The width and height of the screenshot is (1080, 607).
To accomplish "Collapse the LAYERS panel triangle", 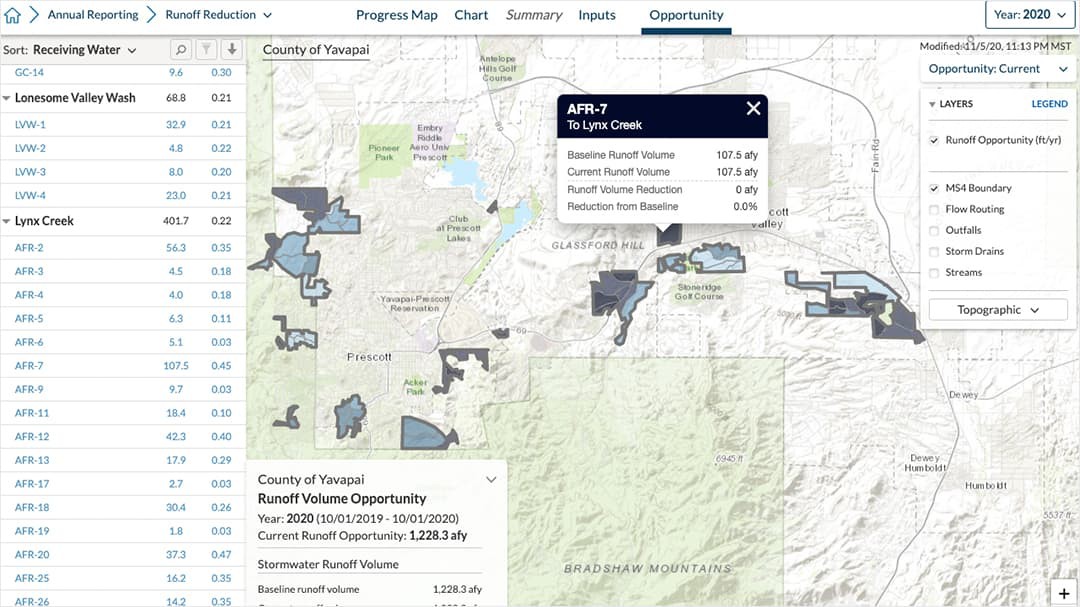I will (932, 104).
